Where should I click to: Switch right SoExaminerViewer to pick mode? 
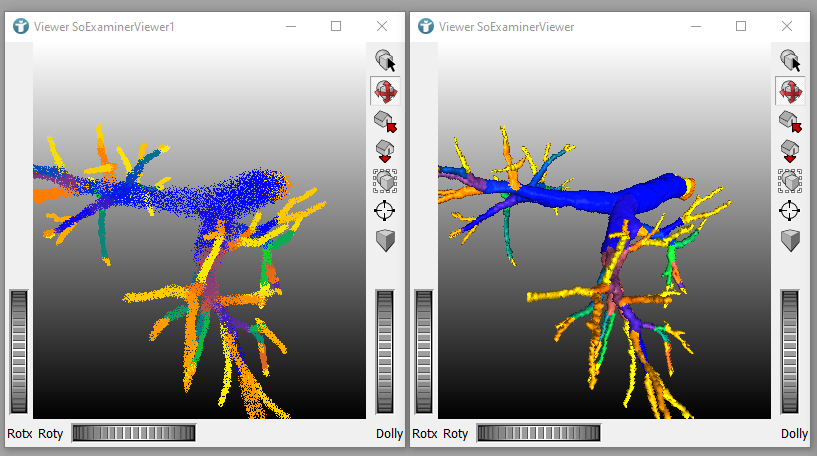point(790,60)
